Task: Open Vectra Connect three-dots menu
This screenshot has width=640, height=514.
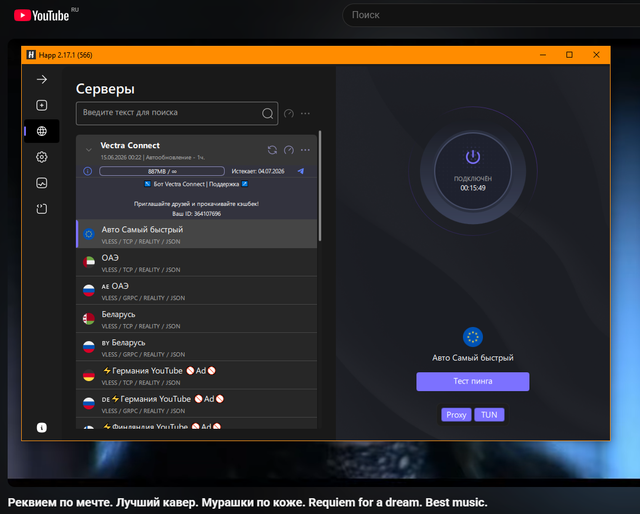Action: point(305,150)
